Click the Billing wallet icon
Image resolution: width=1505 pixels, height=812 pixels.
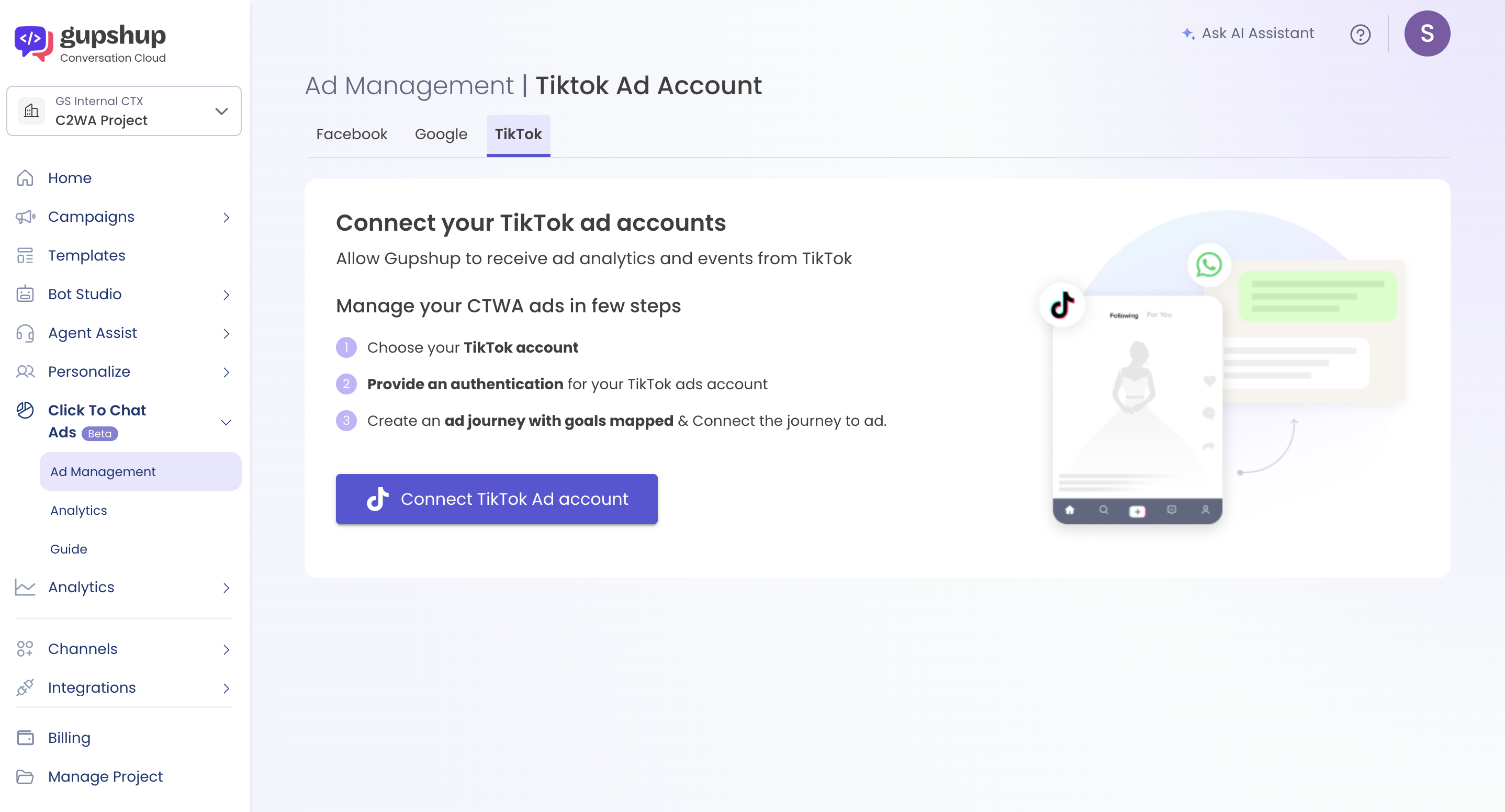[25, 737]
